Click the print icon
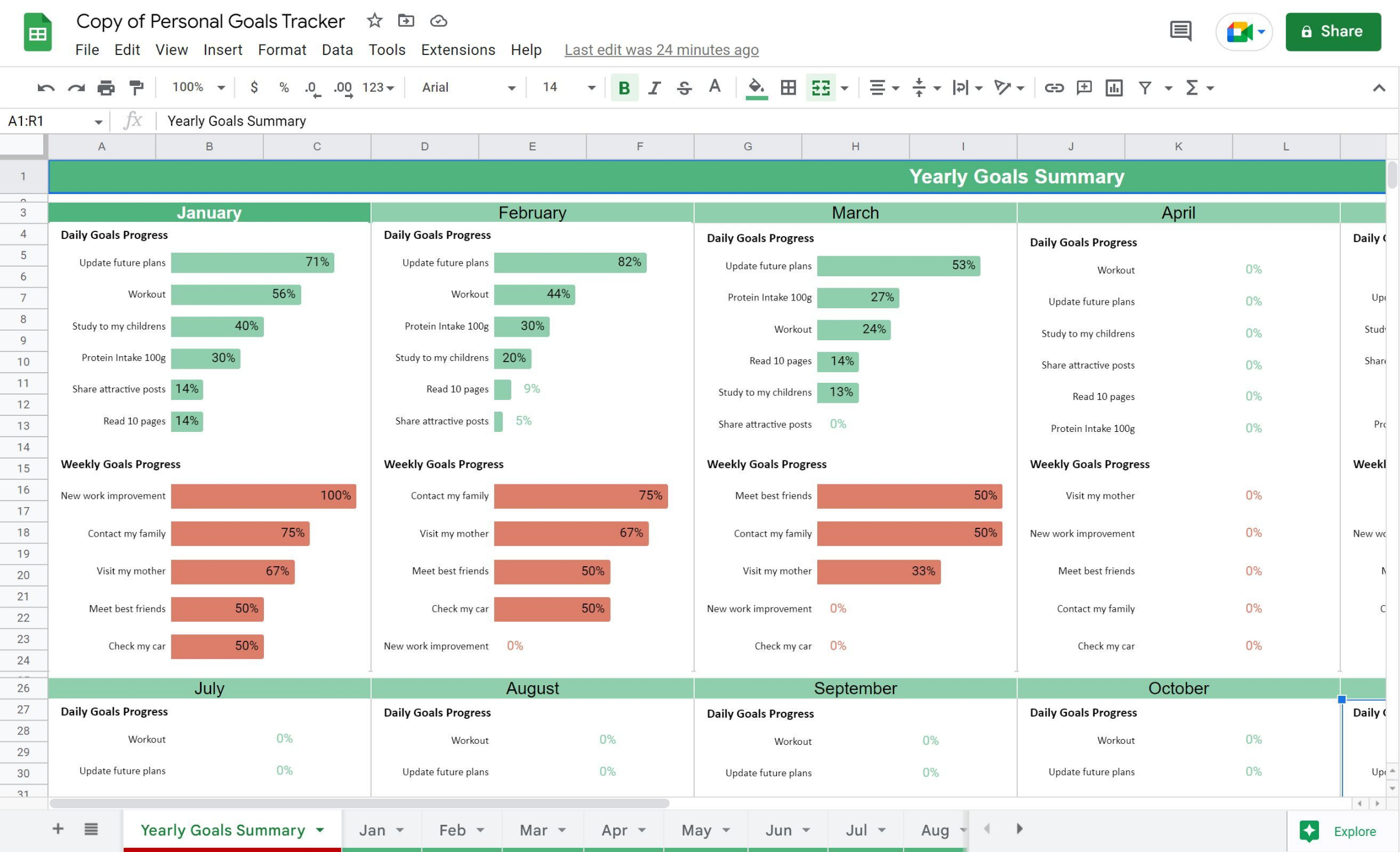This screenshot has height=852, width=1400. [x=106, y=88]
